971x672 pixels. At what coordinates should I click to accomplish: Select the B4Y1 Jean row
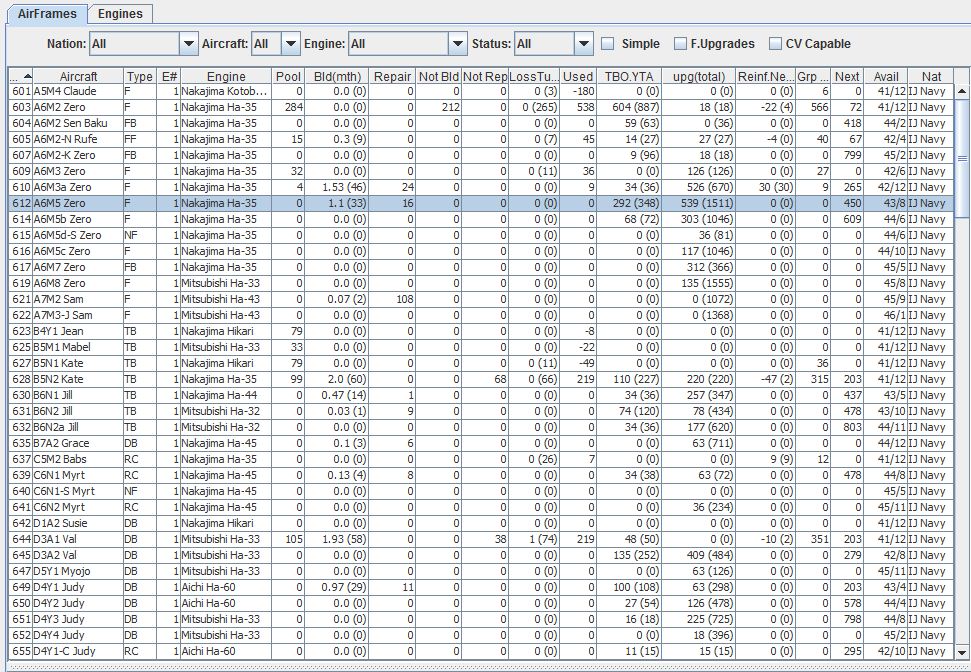click(x=481, y=331)
